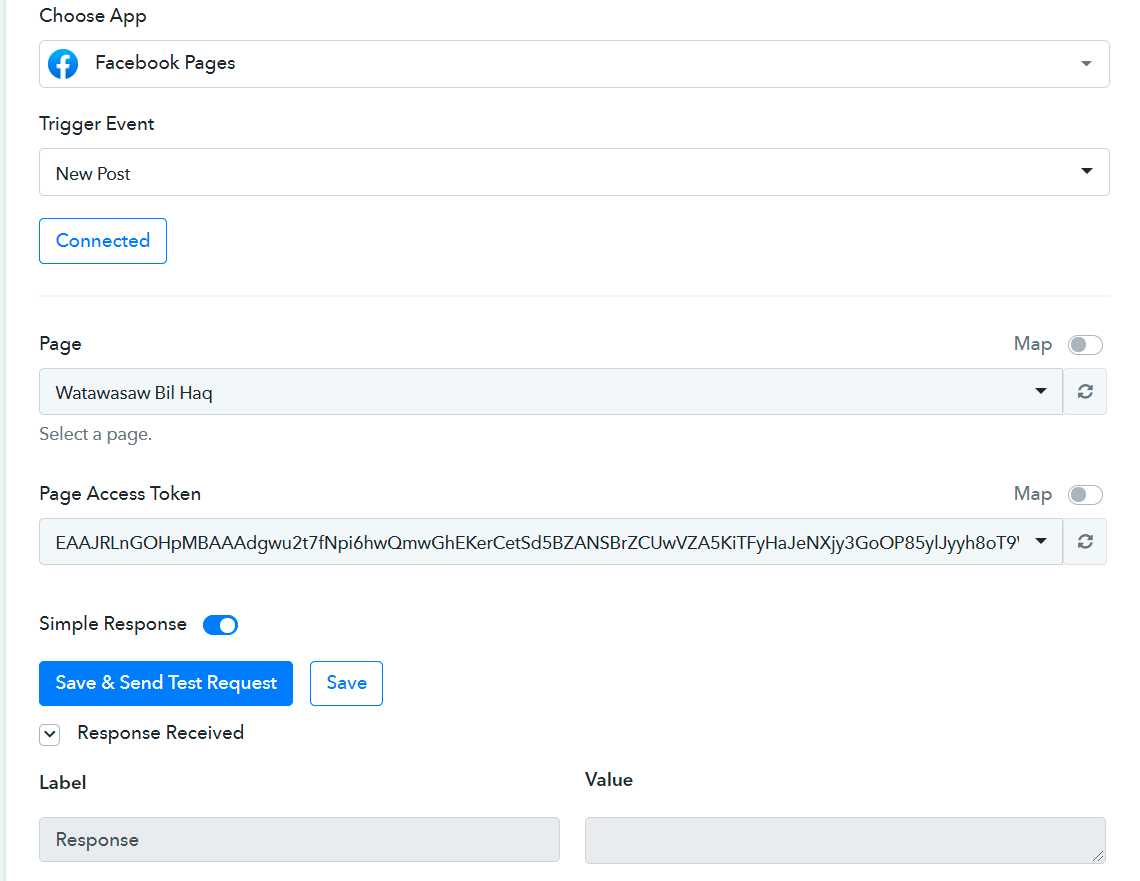Click the Connected button
The width and height of the screenshot is (1140, 881).
click(x=103, y=241)
